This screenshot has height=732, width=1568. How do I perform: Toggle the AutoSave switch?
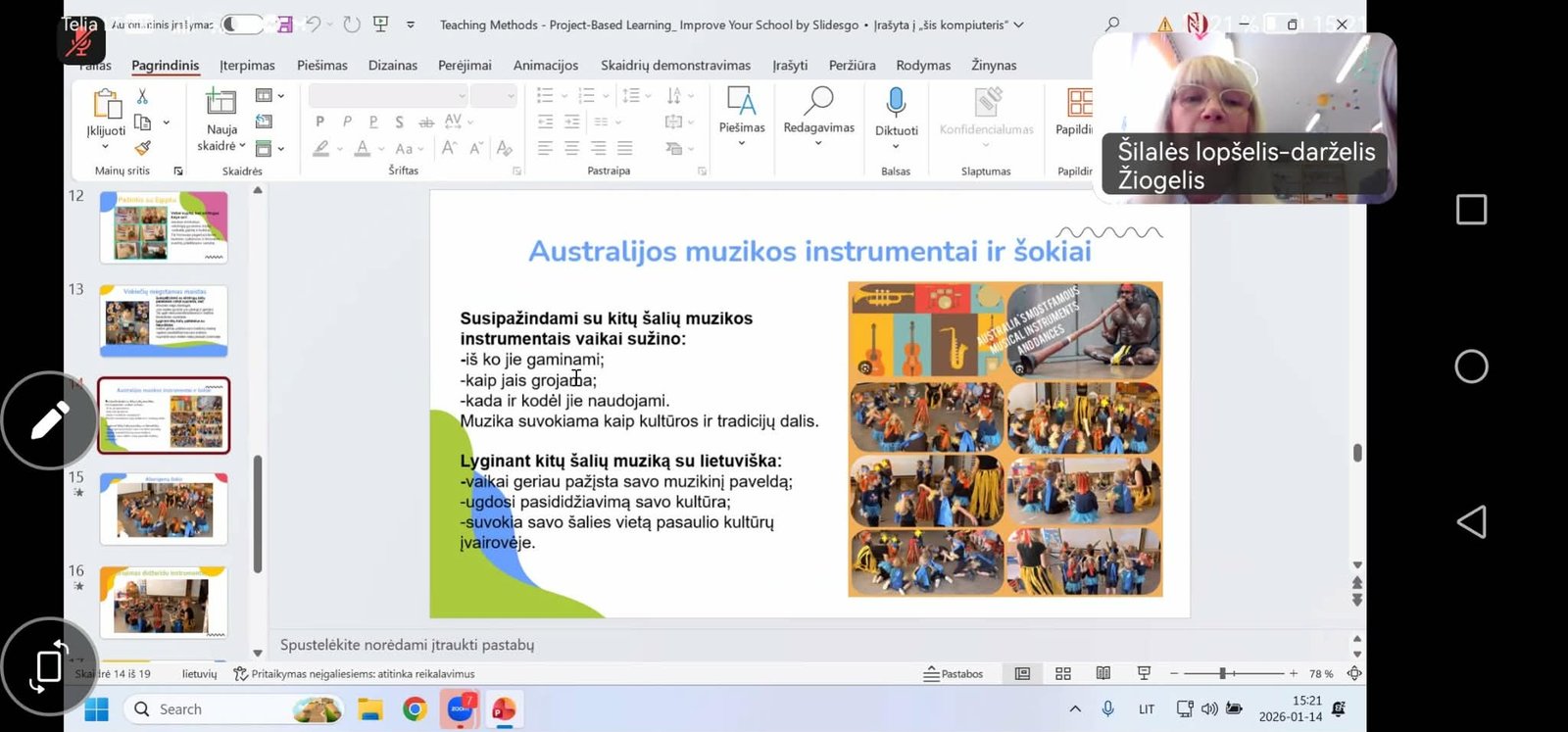[x=242, y=24]
